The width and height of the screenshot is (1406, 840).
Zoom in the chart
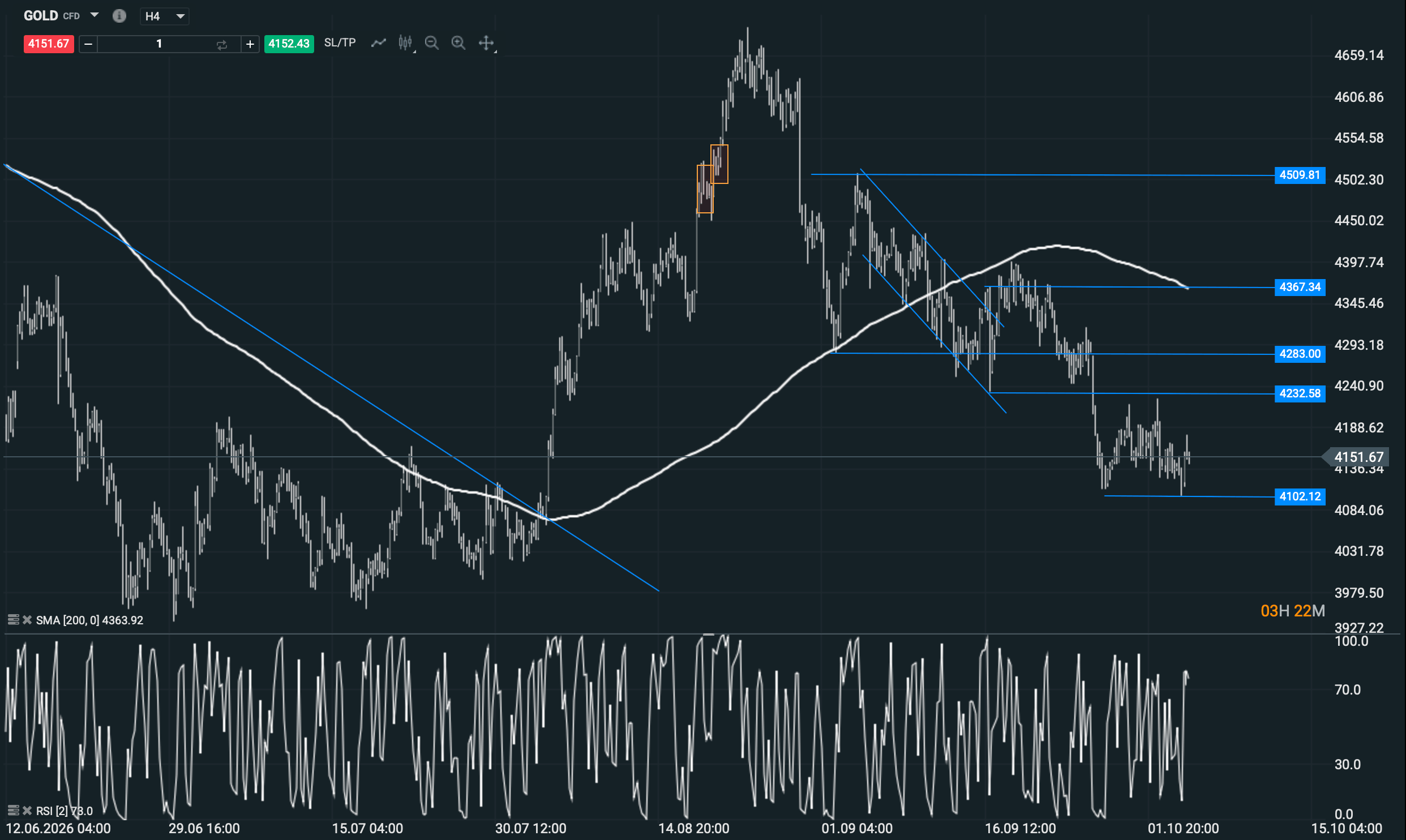[x=458, y=43]
